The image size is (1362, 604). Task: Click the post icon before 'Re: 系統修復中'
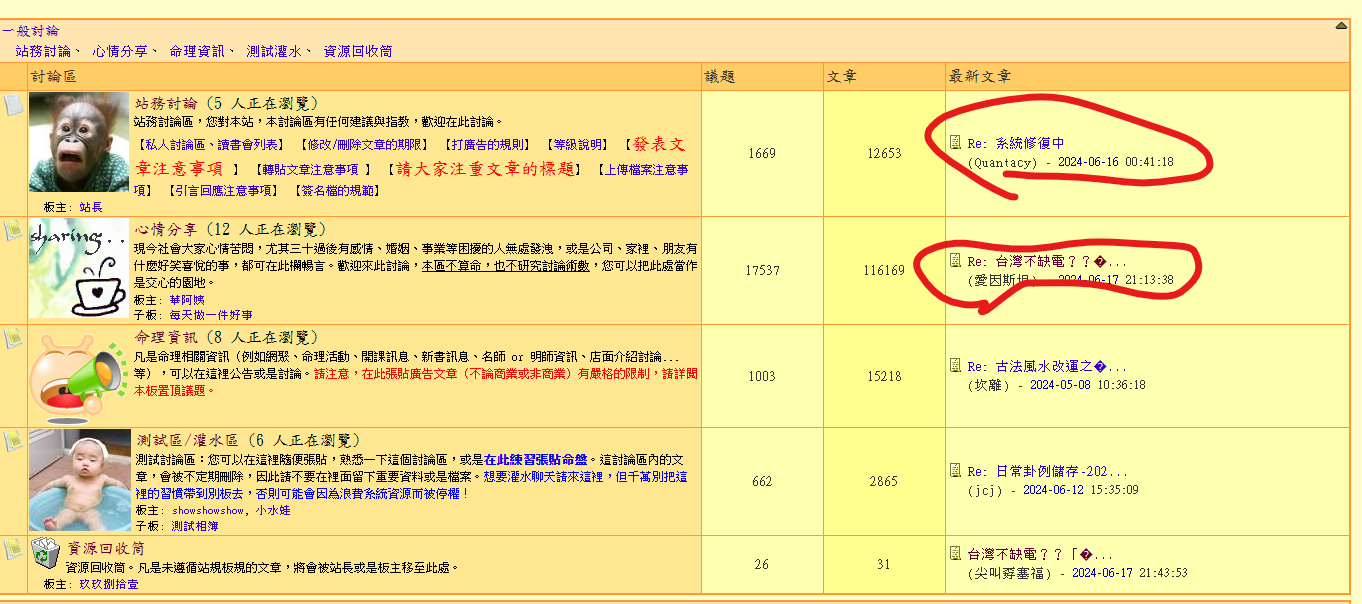click(955, 143)
